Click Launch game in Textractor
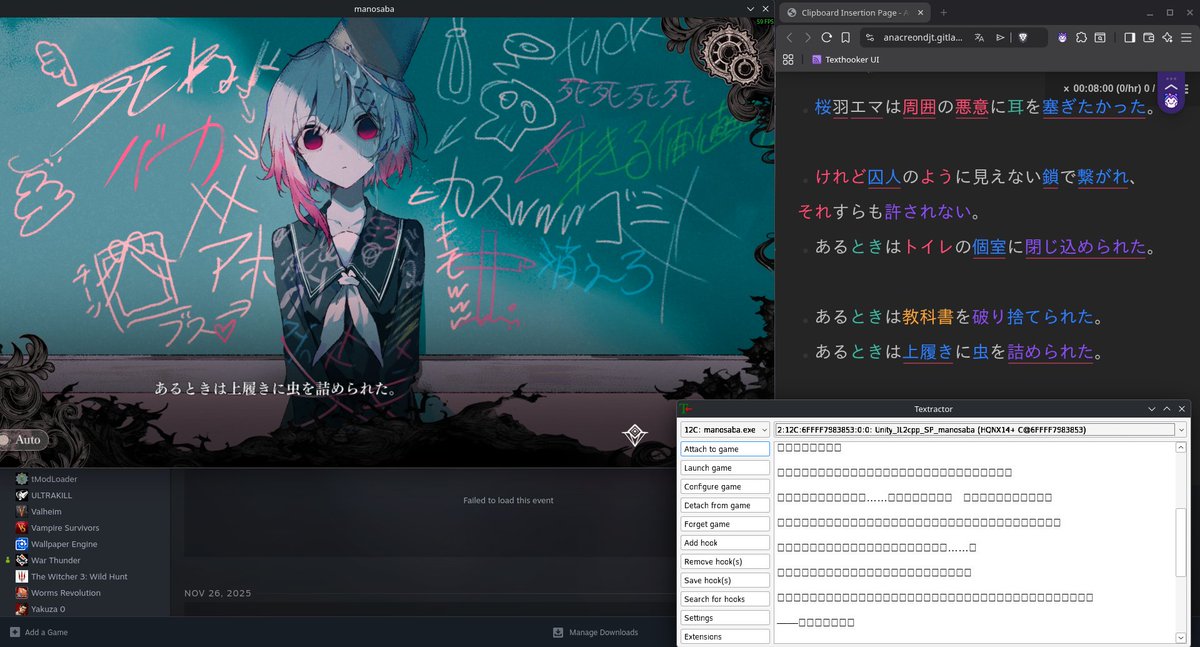This screenshot has width=1200, height=647. (725, 468)
